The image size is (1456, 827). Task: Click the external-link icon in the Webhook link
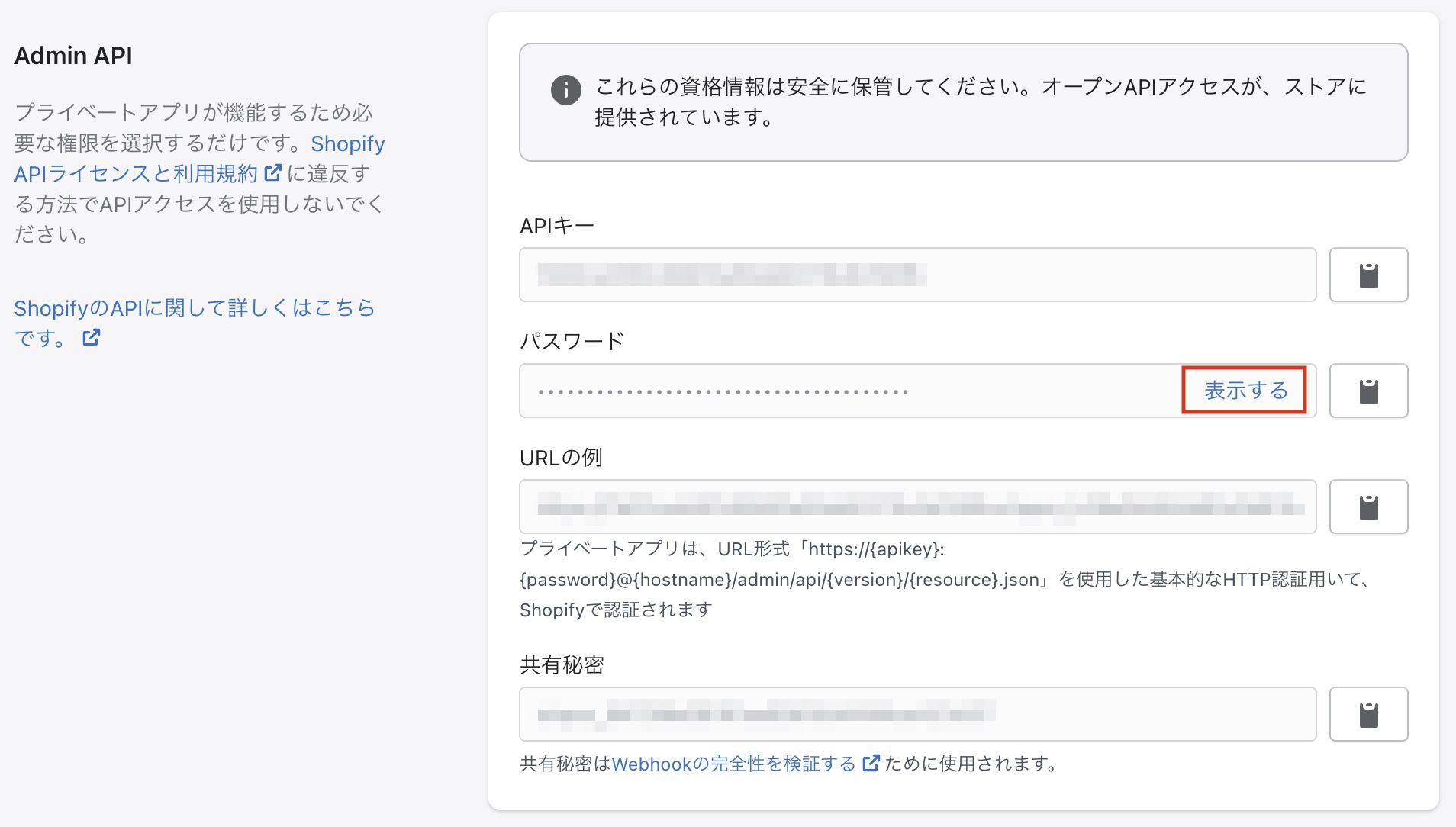click(870, 764)
